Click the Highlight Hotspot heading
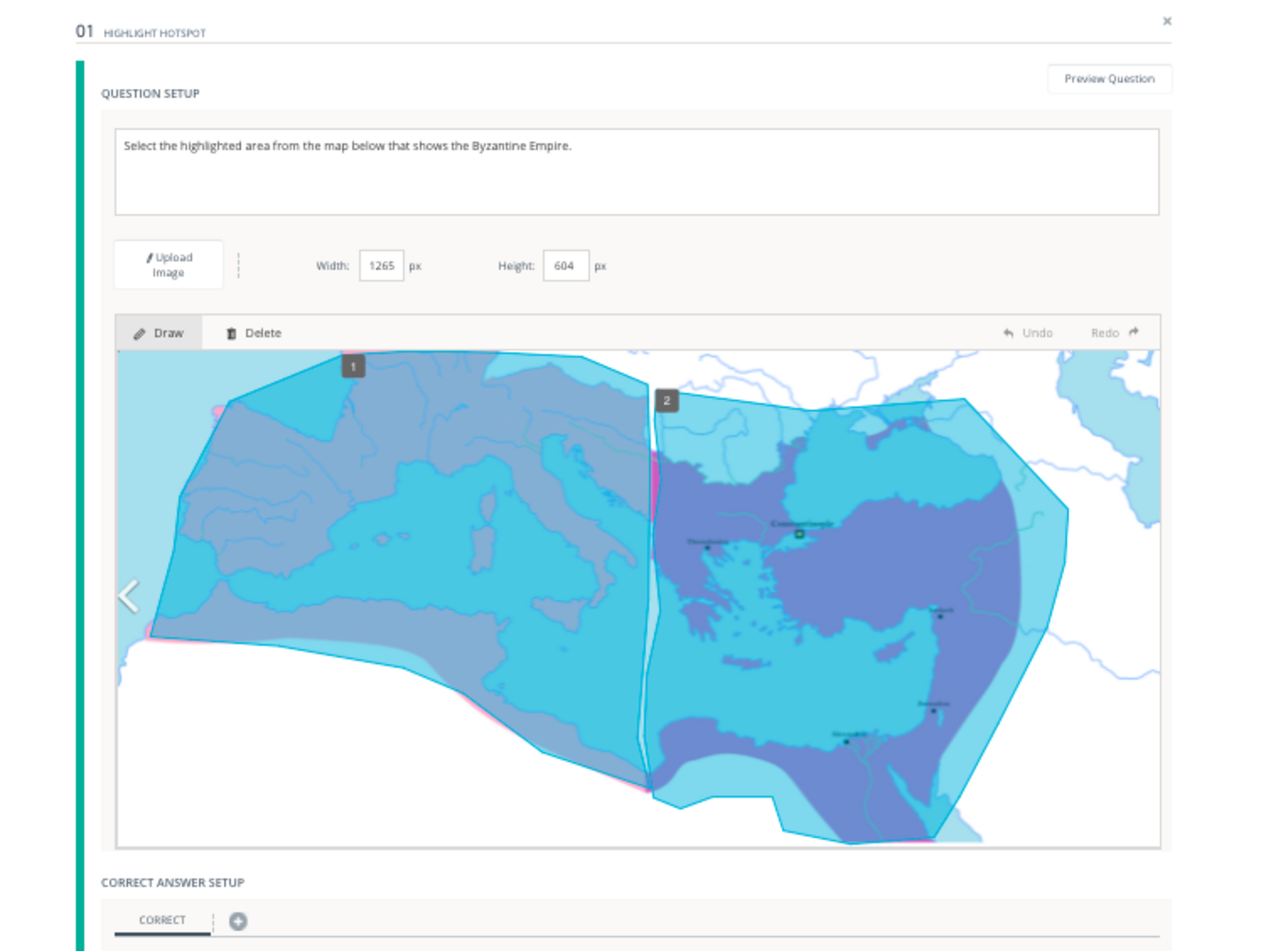Screen dimensions: 1288x951 (154, 33)
